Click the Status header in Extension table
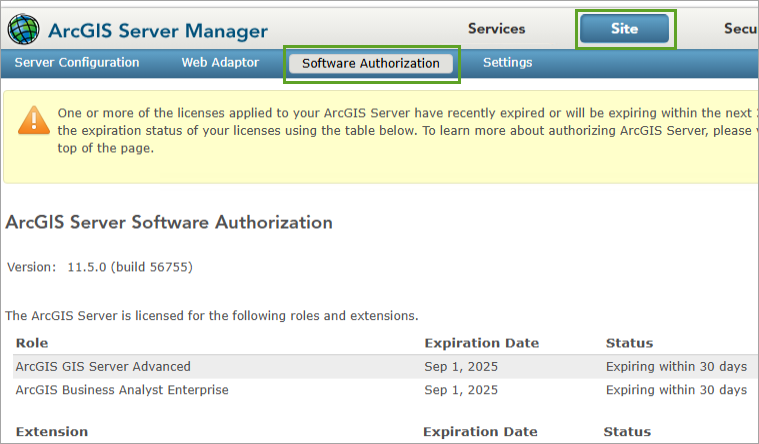The width and height of the screenshot is (759, 444). click(x=627, y=431)
